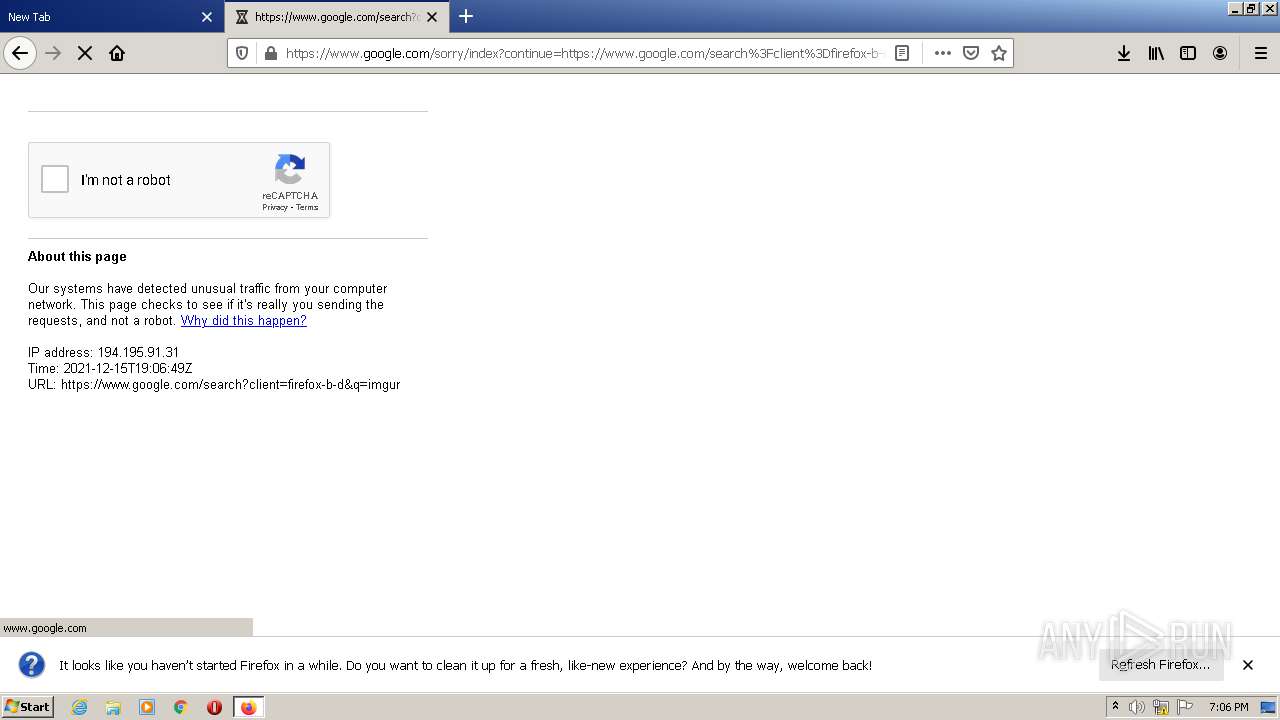Launch Opera from taskbar

pyautogui.click(x=214, y=707)
